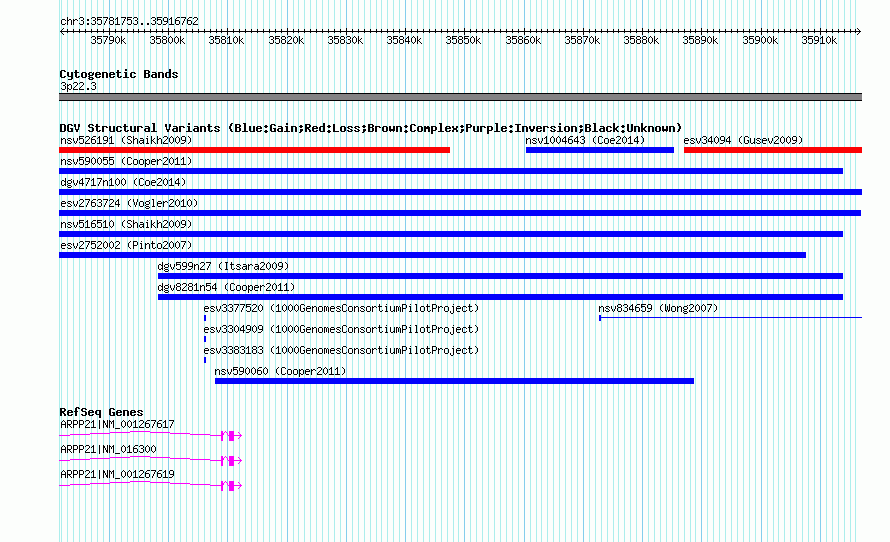Open the DGV Structural Variants track title

pyautogui.click(x=371, y=128)
